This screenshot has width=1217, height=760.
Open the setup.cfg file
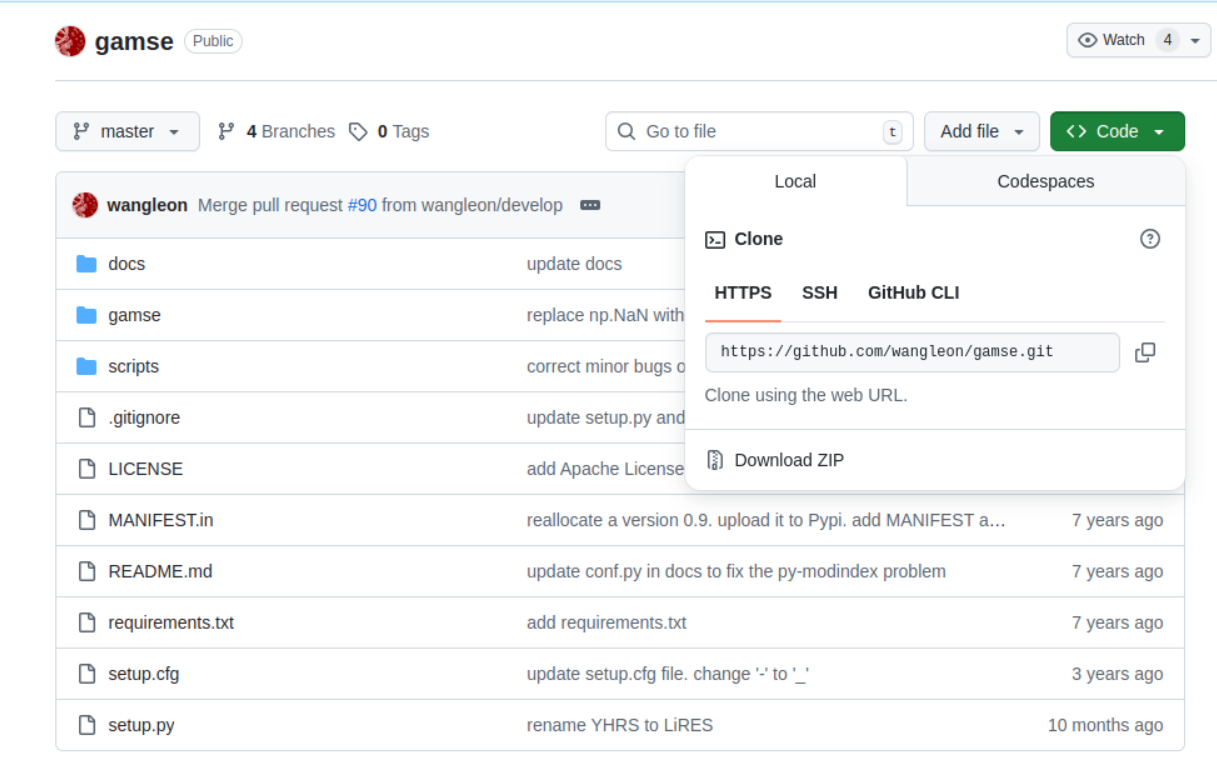[x=143, y=674]
